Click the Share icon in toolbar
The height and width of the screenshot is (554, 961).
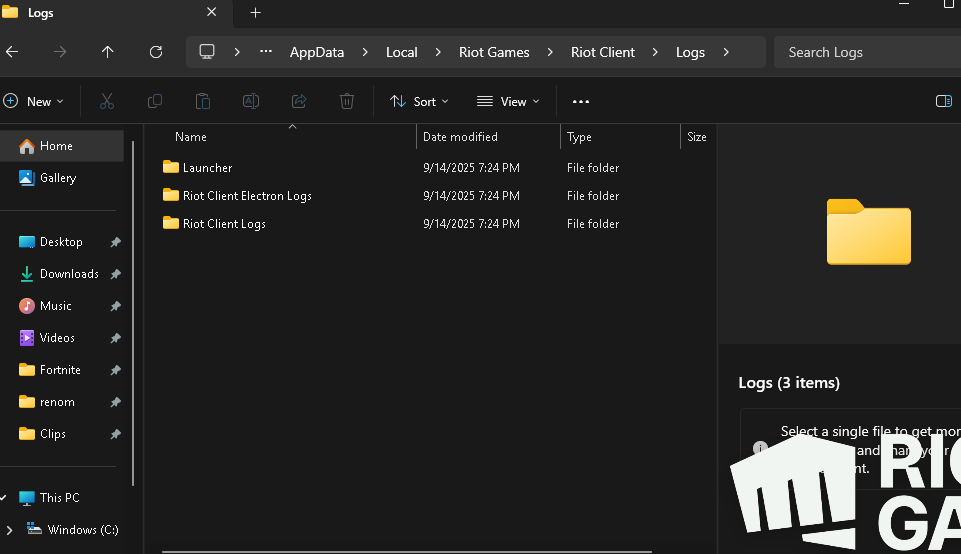click(x=299, y=101)
